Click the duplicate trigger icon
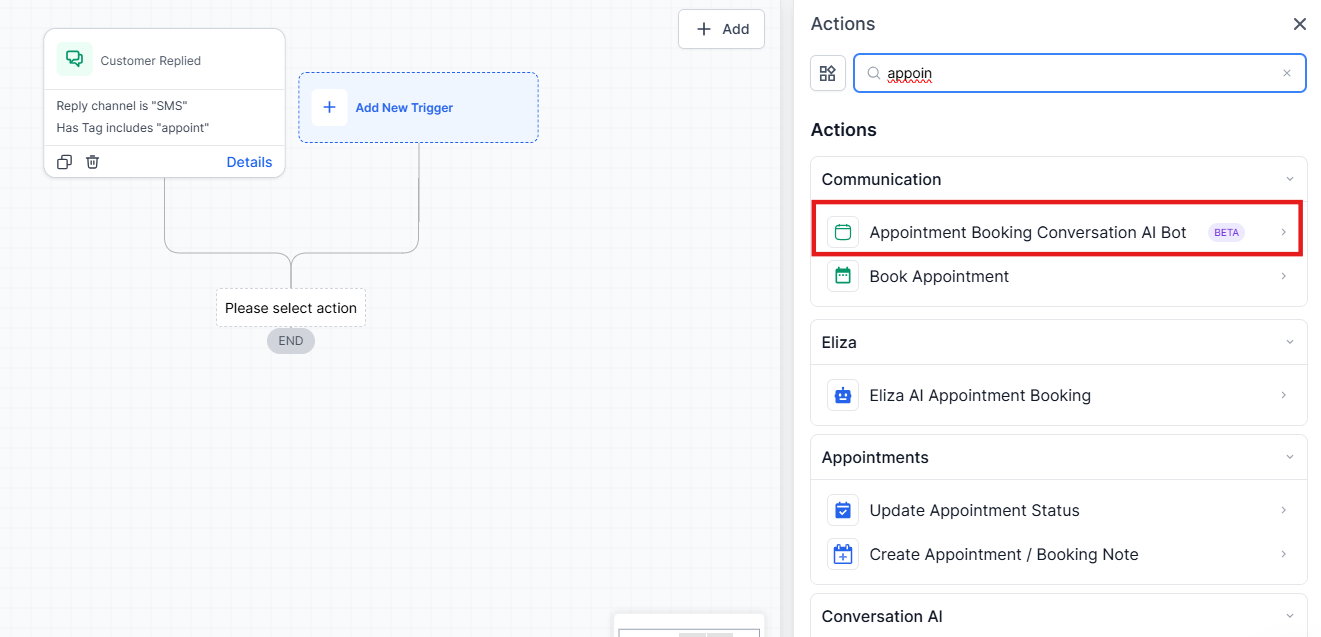The height and width of the screenshot is (637, 1321). (64, 162)
